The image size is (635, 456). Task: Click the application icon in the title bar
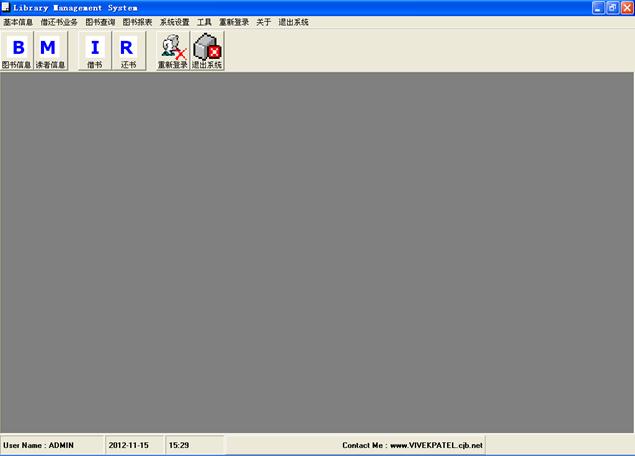(6, 7)
